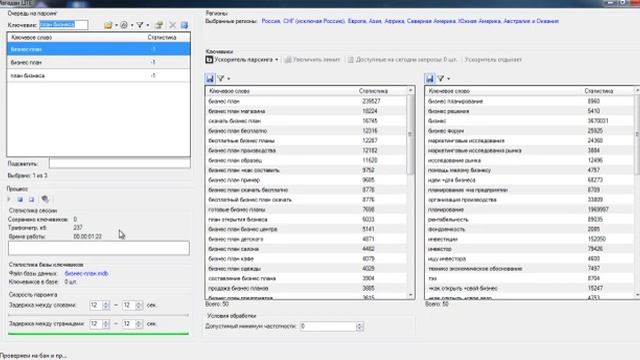Open the database file link 'бизнес-план.mdb'
The width and height of the screenshot is (640, 360).
87,273
